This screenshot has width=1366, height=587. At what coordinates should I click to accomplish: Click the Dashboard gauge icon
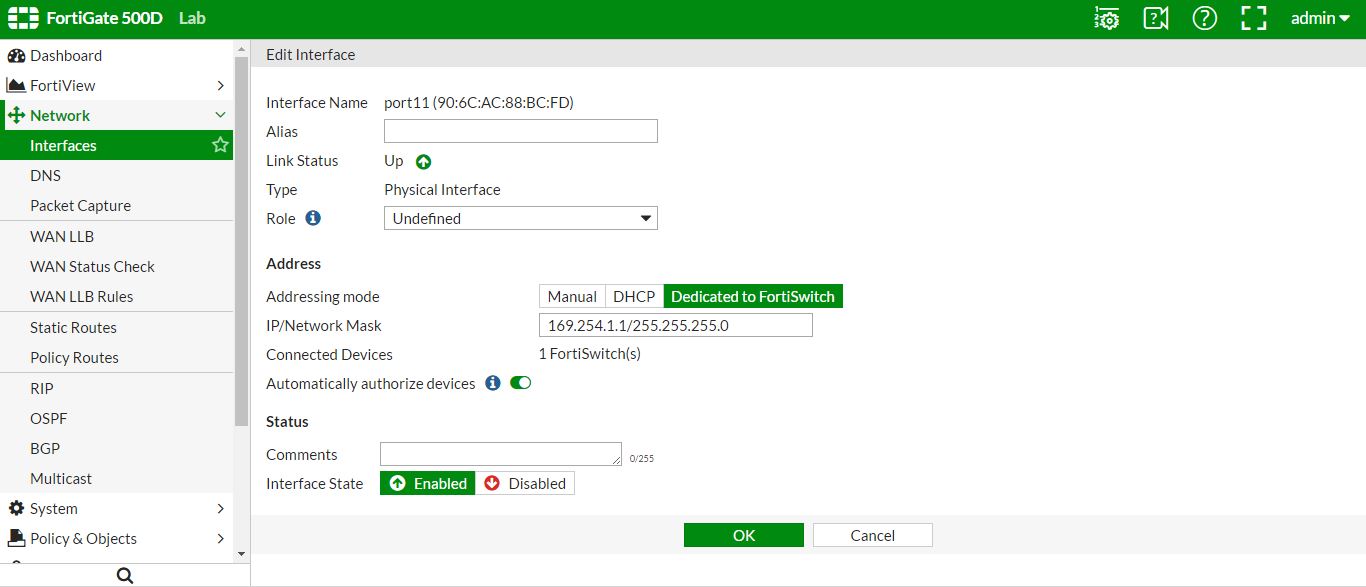[16, 55]
